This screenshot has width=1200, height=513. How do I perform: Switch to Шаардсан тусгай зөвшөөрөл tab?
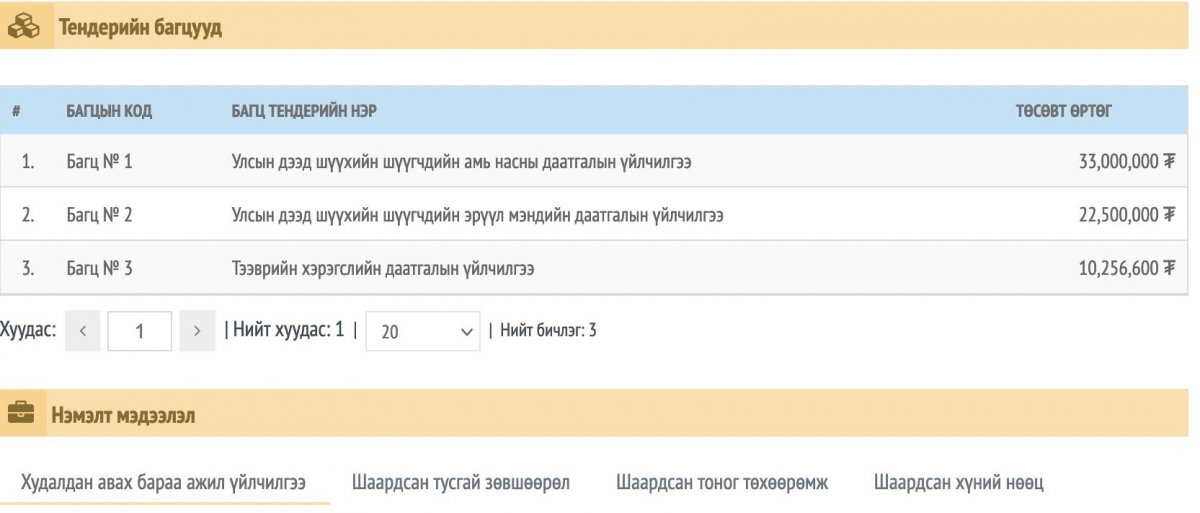point(461,483)
